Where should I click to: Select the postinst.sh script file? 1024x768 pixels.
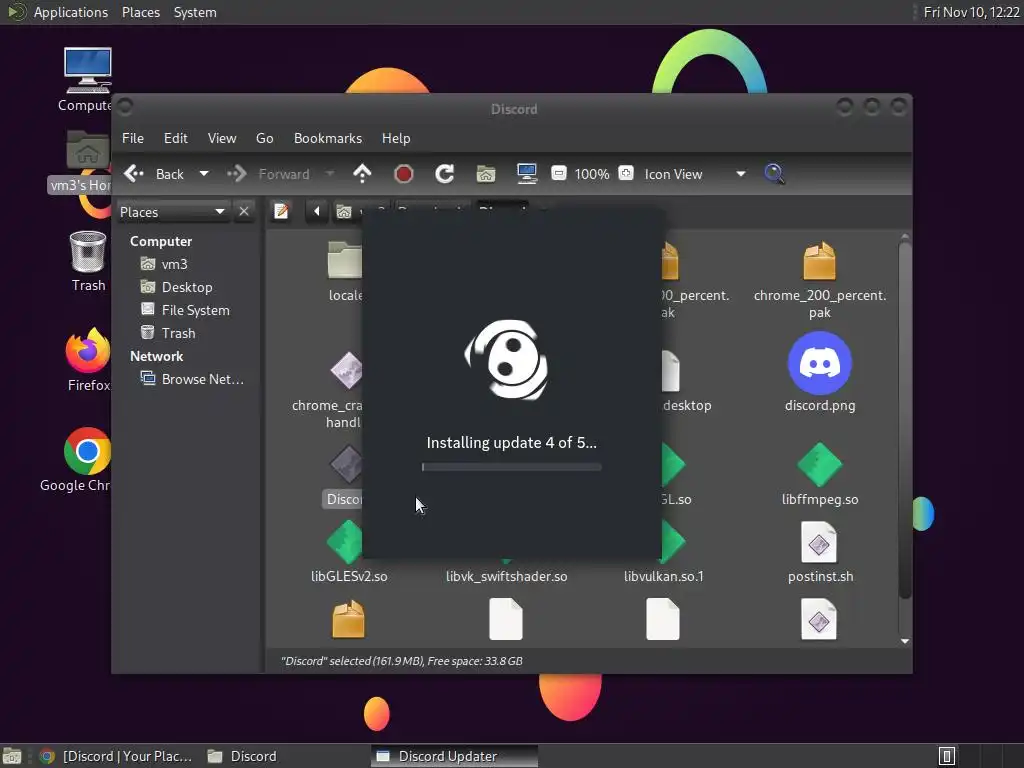coord(820,552)
